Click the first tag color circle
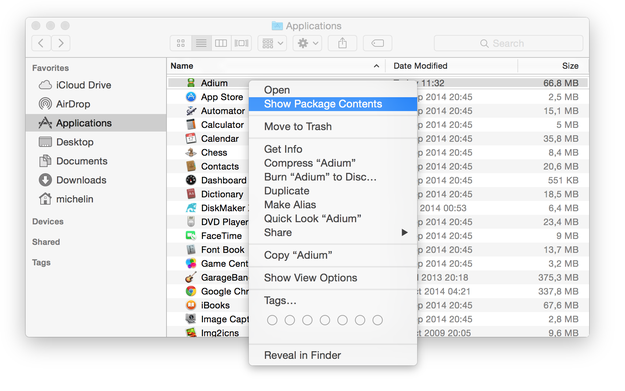625x391 pixels. [272, 320]
